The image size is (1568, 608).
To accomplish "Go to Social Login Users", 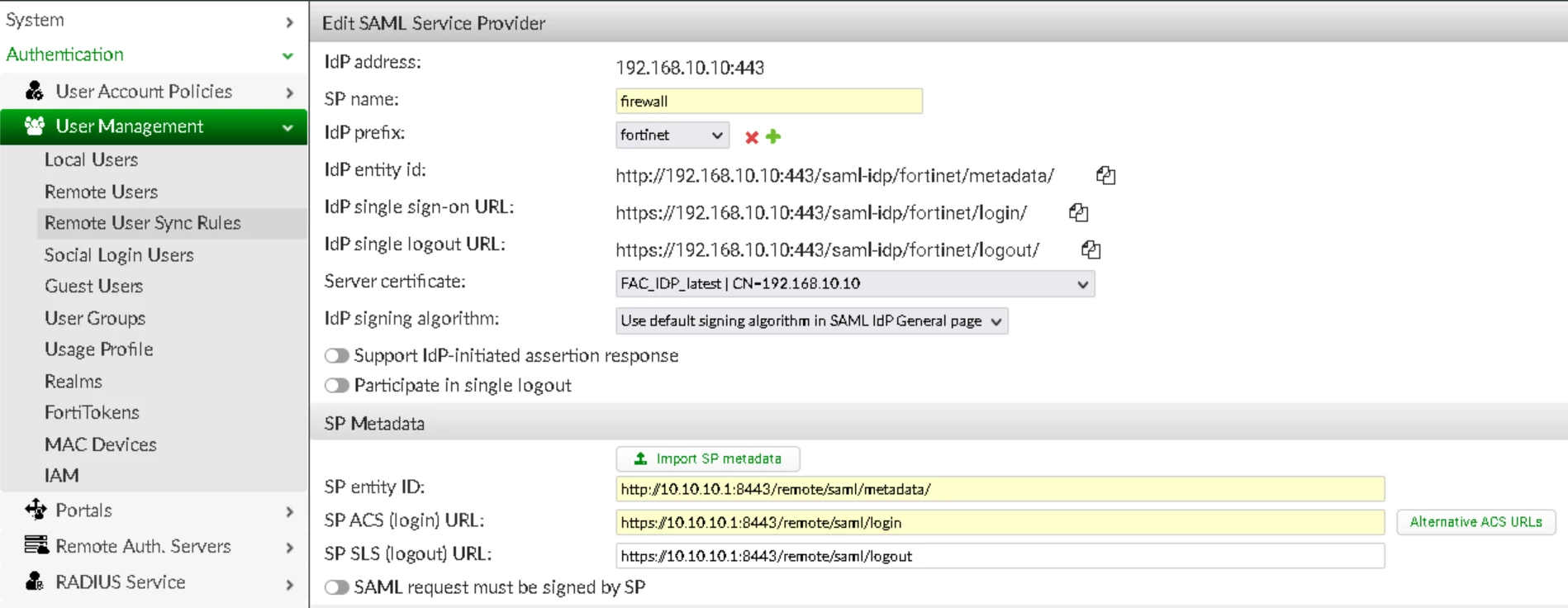I will 119,255.
